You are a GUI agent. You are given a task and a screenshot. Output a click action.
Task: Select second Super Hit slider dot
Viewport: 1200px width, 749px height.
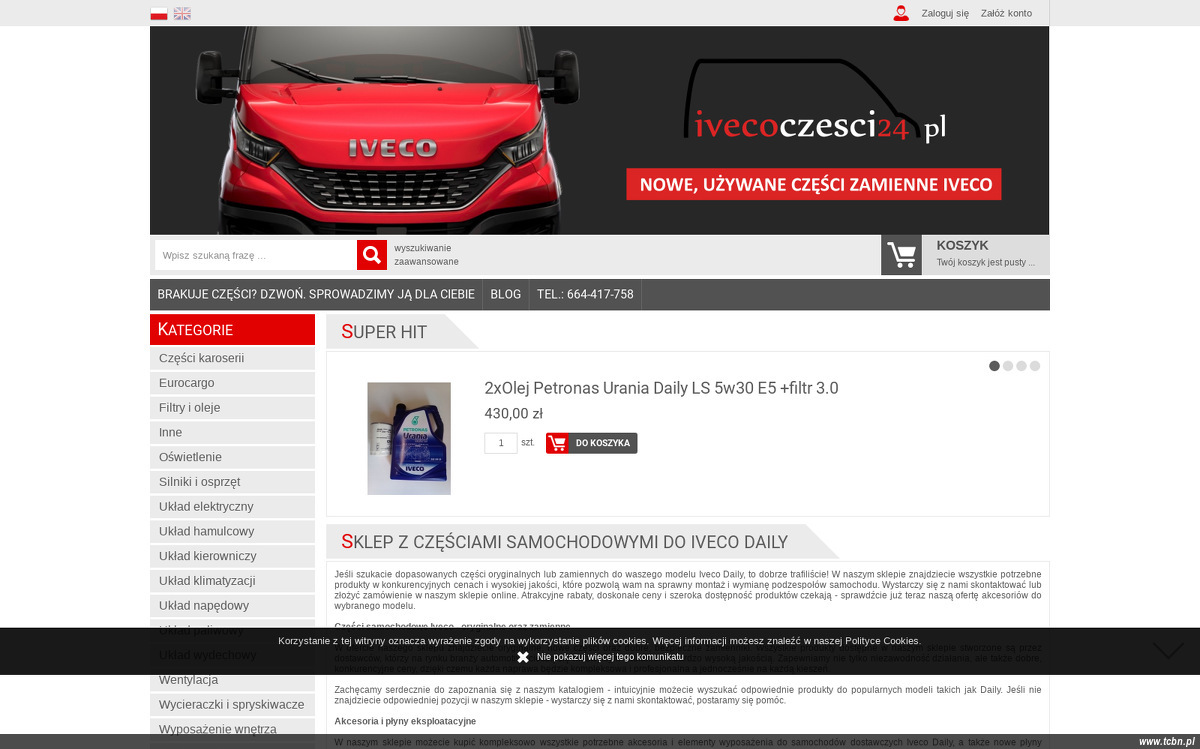1008,366
